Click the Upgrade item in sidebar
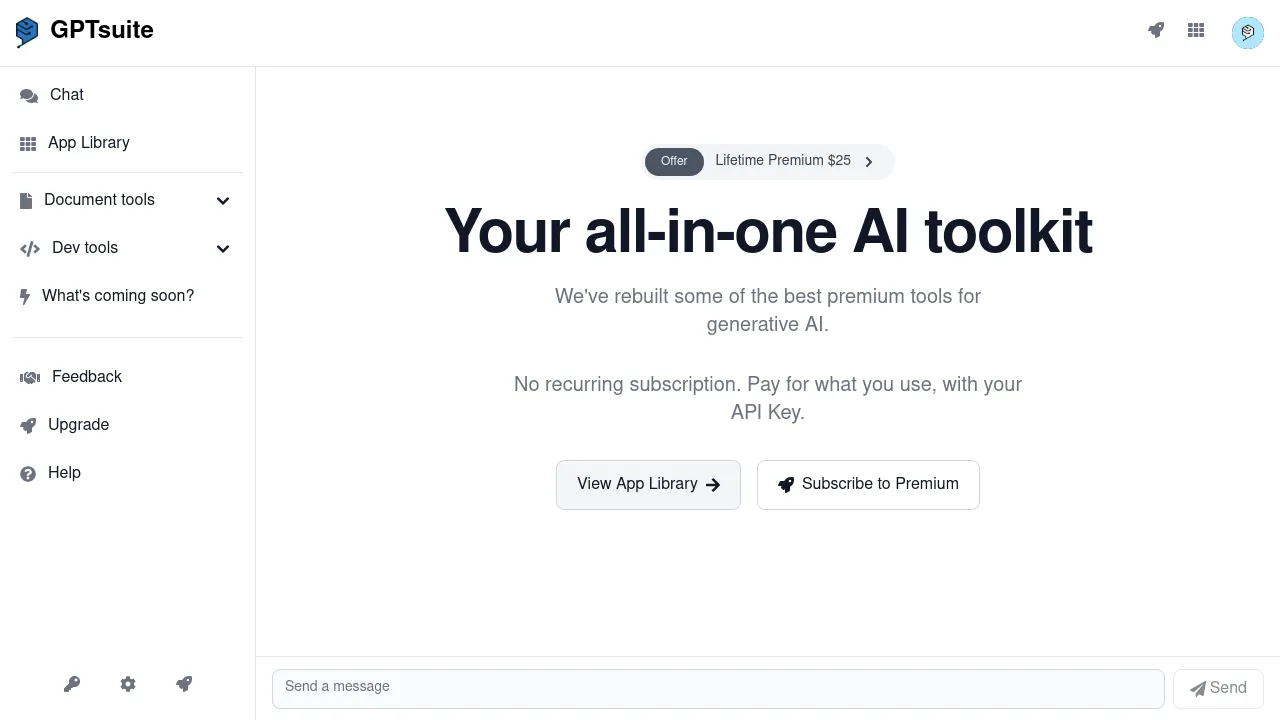The image size is (1280, 720). pyautogui.click(x=78, y=425)
